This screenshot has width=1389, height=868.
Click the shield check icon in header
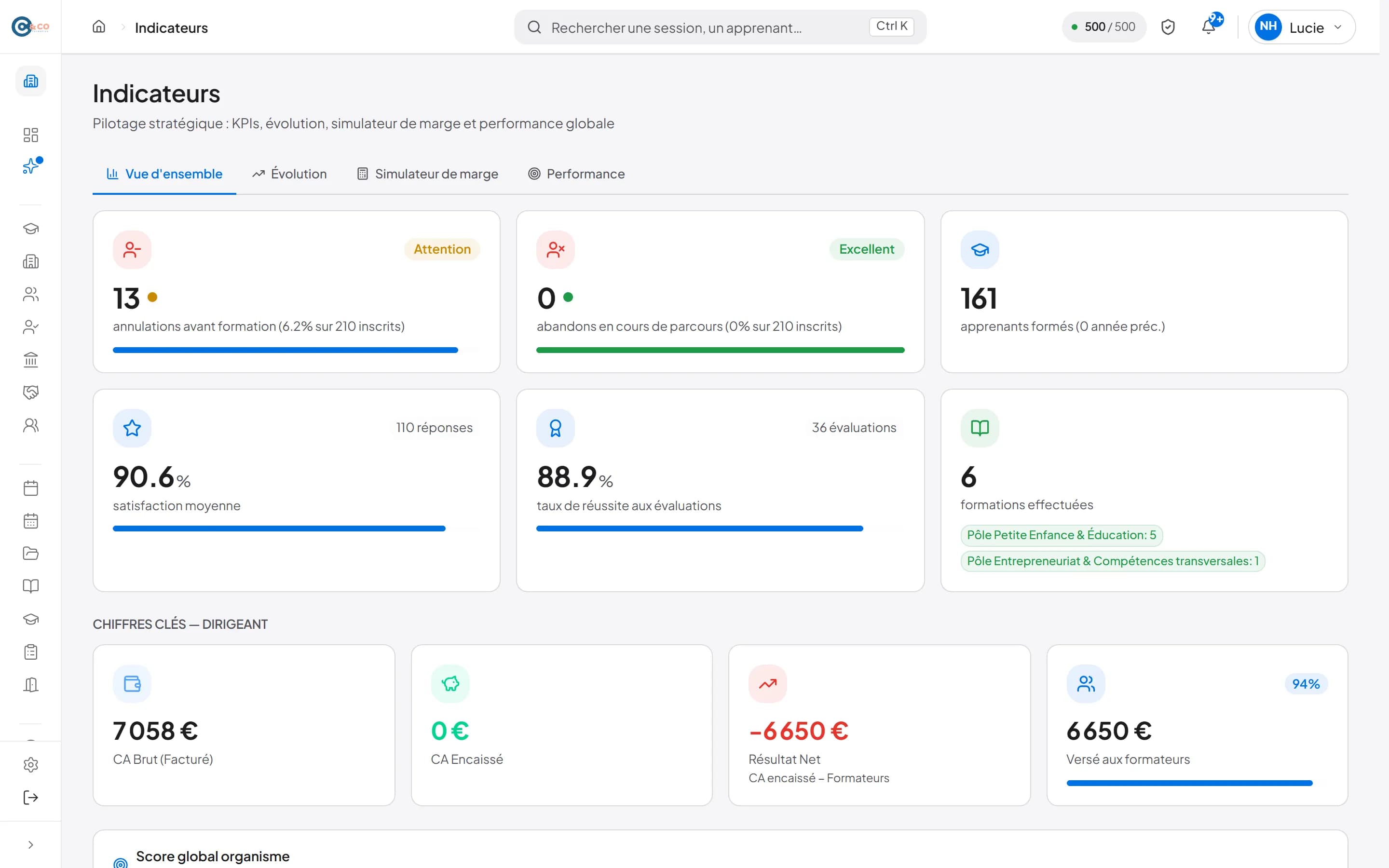(1168, 27)
